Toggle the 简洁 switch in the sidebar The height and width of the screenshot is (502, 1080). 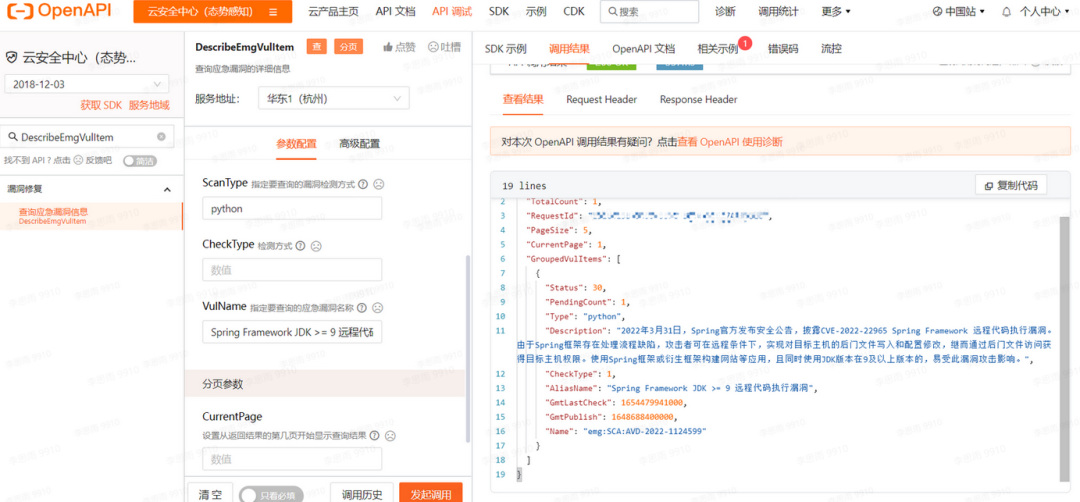pyautogui.click(x=139, y=160)
